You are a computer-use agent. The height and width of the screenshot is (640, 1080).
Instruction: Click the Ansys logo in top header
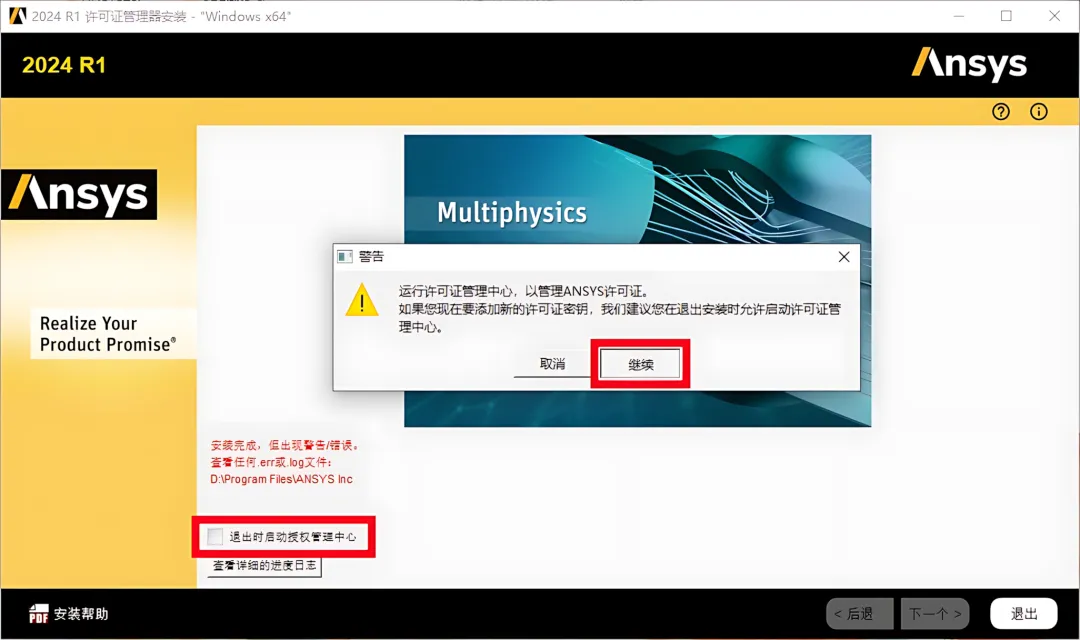(x=969, y=65)
